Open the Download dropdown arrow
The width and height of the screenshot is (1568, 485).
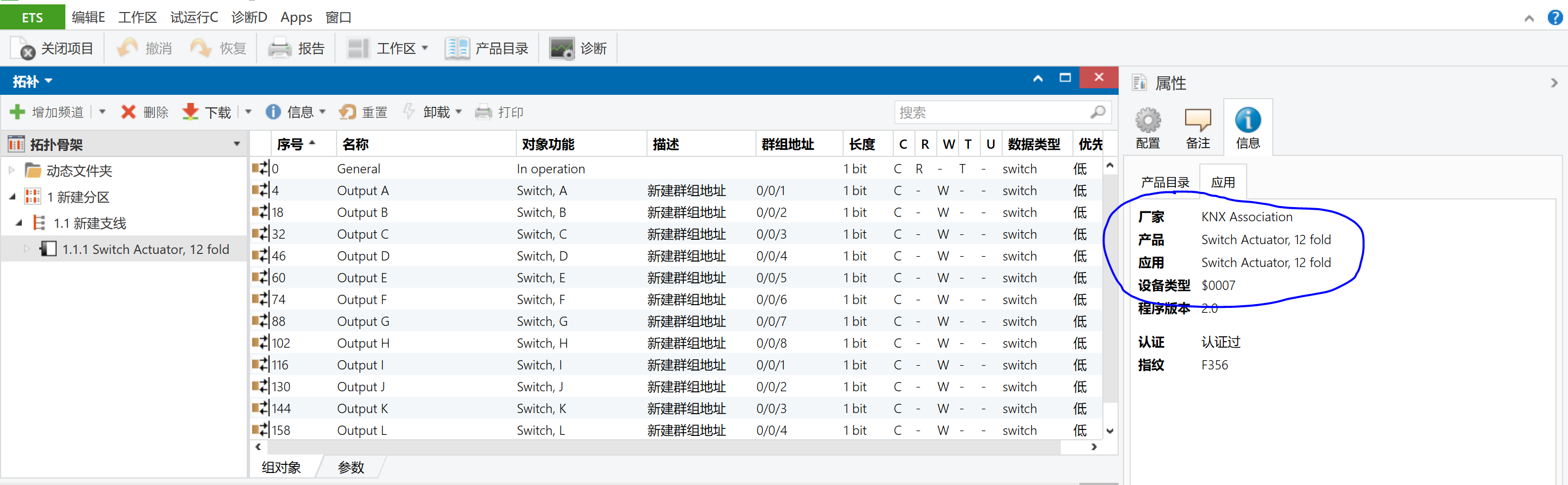click(x=248, y=112)
